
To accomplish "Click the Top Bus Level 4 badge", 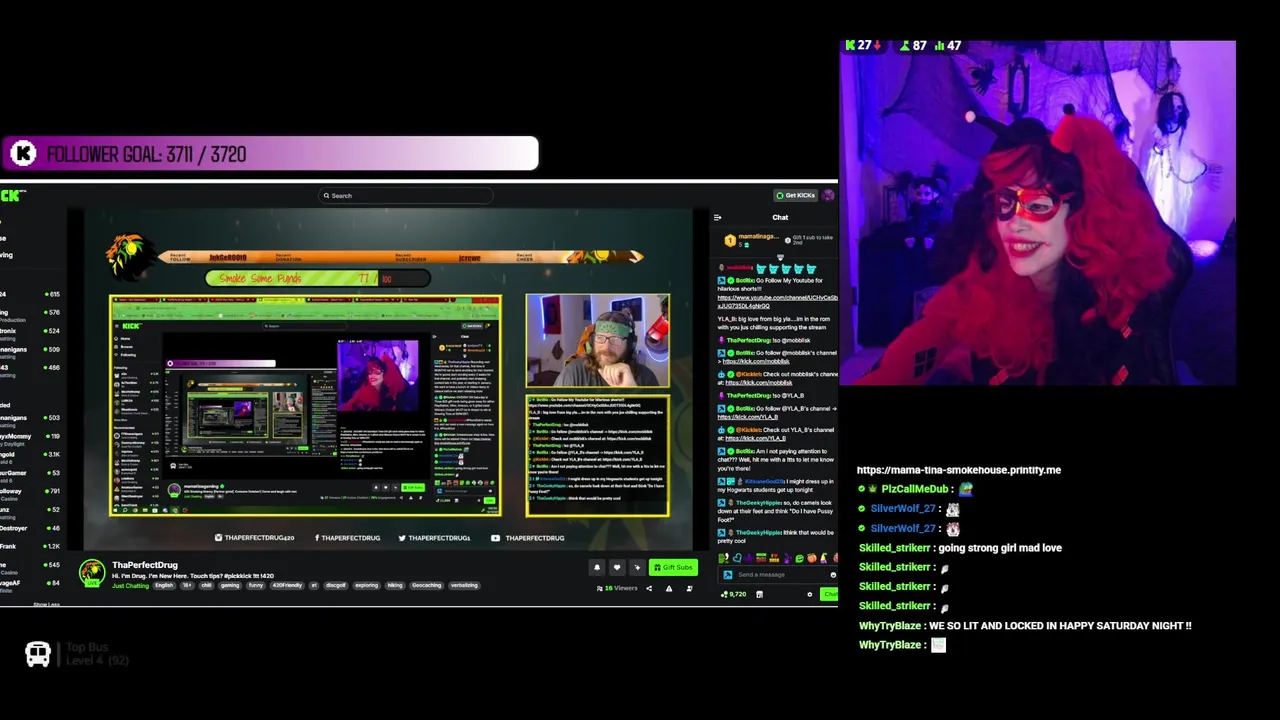I will pyautogui.click(x=77, y=654).
